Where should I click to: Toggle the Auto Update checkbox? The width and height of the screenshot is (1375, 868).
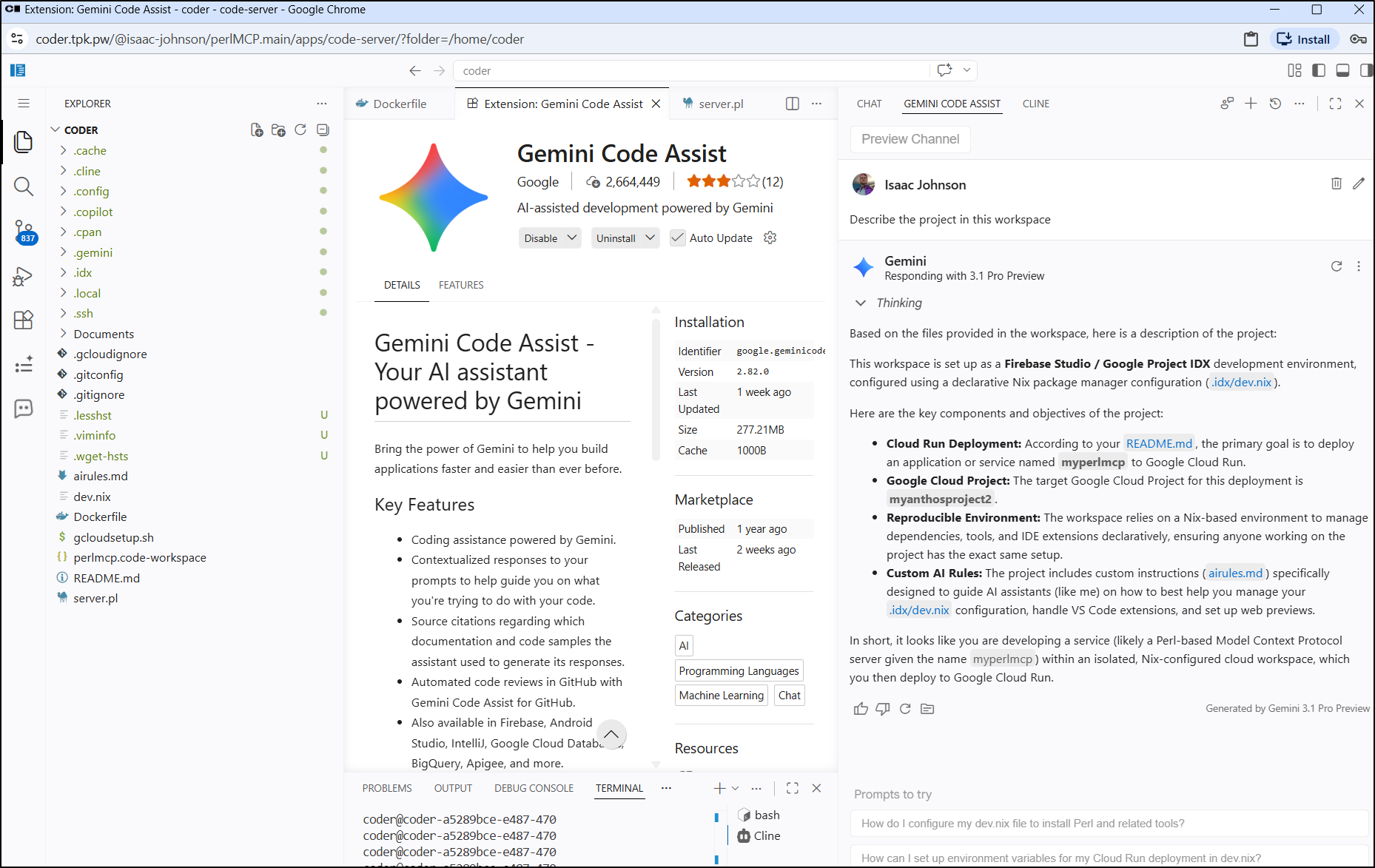(x=678, y=238)
